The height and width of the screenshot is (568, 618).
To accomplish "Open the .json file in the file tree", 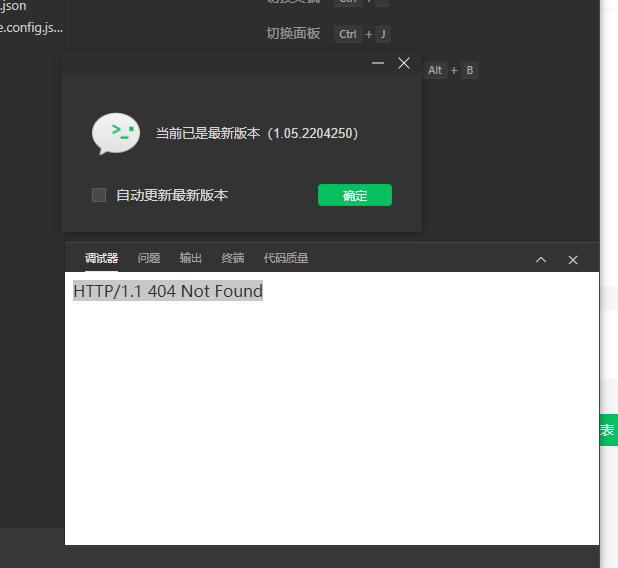I will point(13,6).
